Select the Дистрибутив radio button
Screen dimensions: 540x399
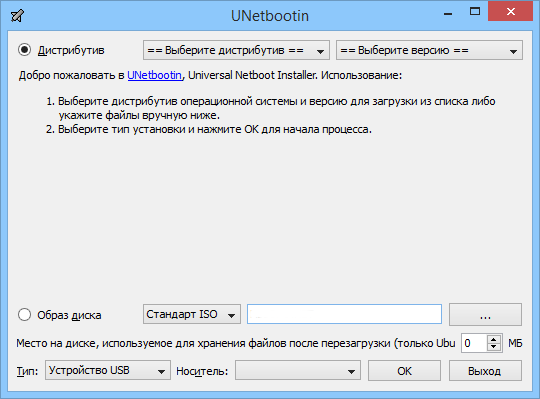coord(24,50)
